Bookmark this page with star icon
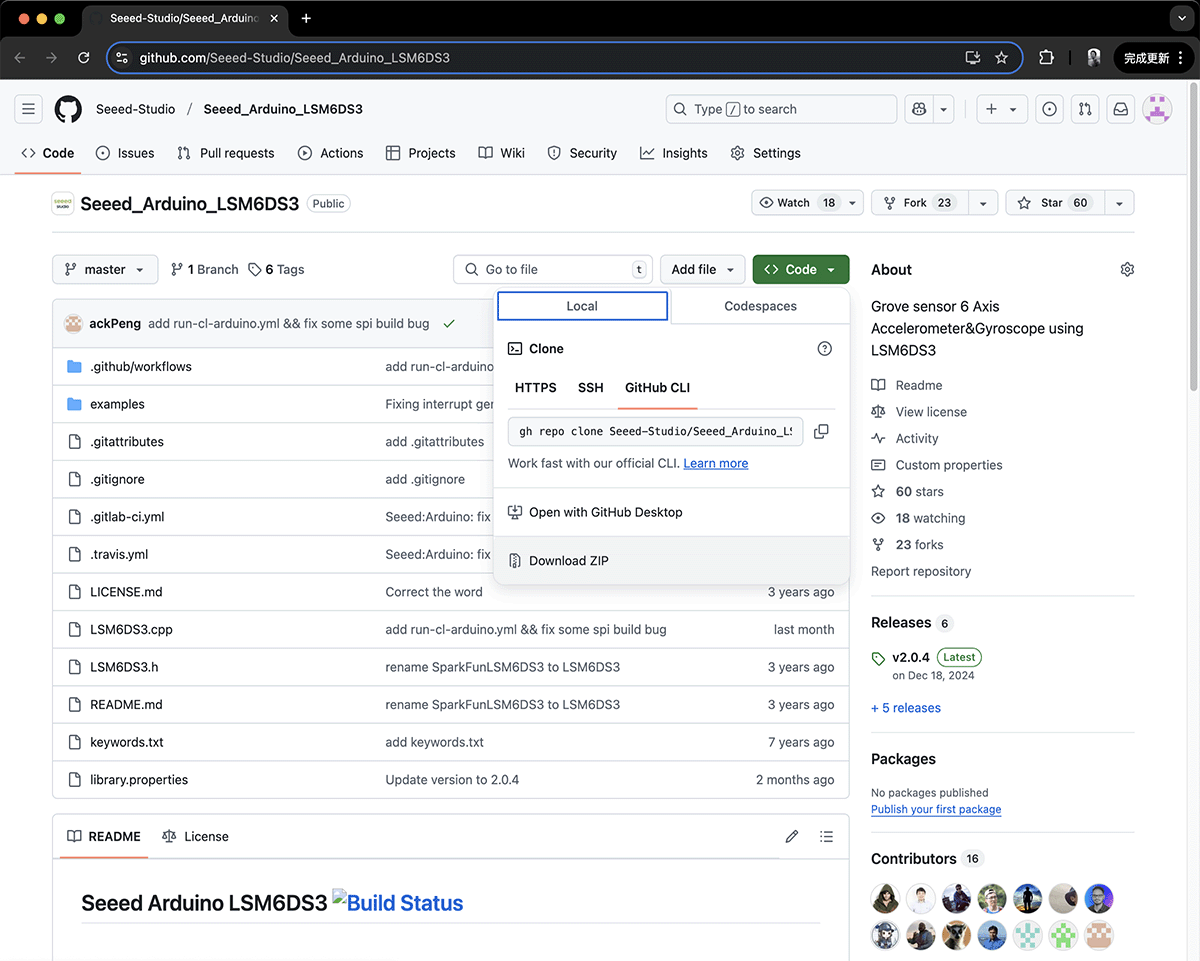 1001,58
